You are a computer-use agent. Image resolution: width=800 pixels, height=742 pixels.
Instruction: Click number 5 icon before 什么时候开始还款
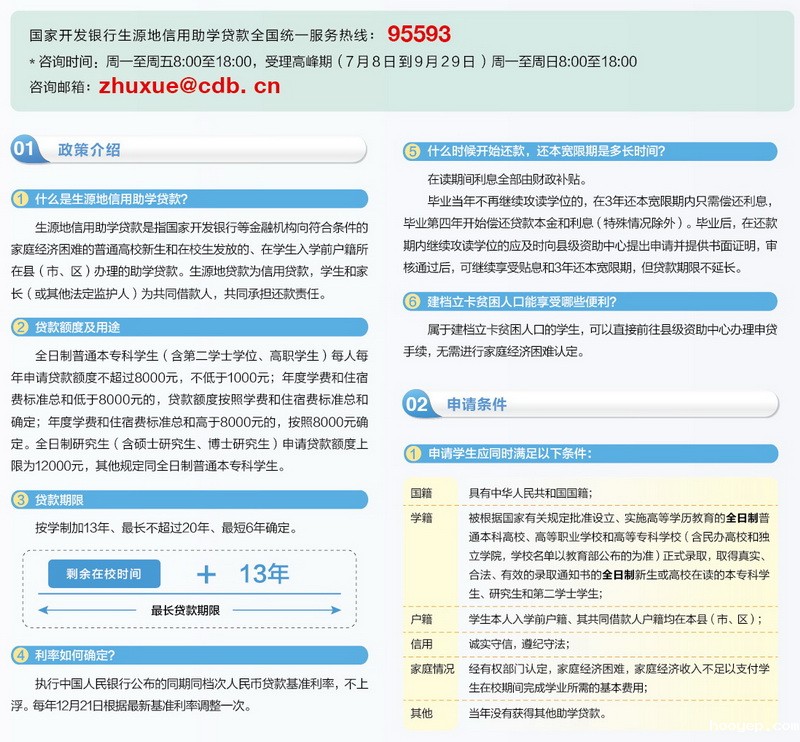coord(412,151)
